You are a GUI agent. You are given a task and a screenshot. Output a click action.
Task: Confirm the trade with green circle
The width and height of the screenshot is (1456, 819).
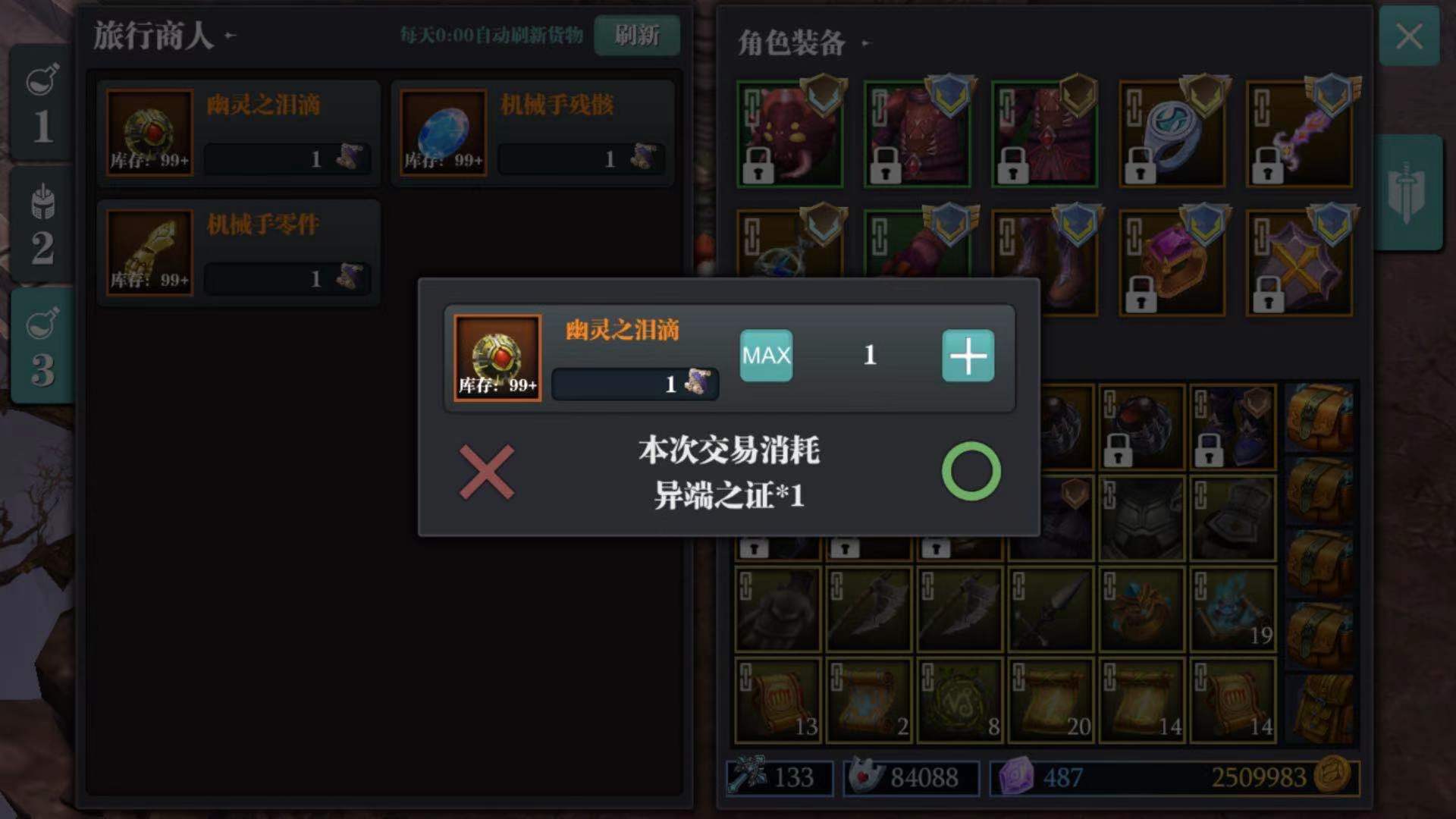click(x=971, y=471)
